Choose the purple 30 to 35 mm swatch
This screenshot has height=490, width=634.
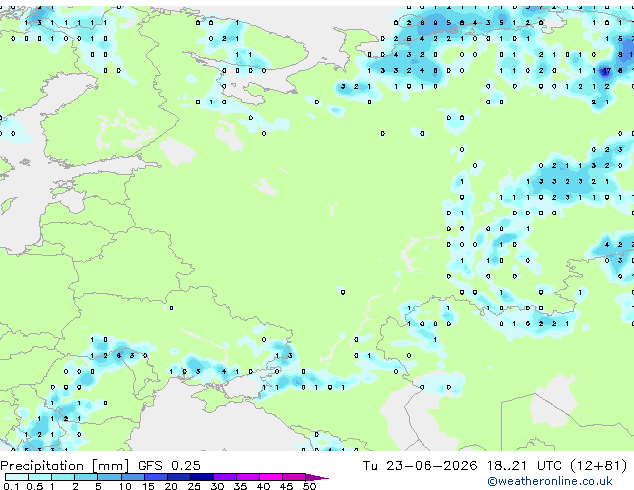(x=225, y=477)
